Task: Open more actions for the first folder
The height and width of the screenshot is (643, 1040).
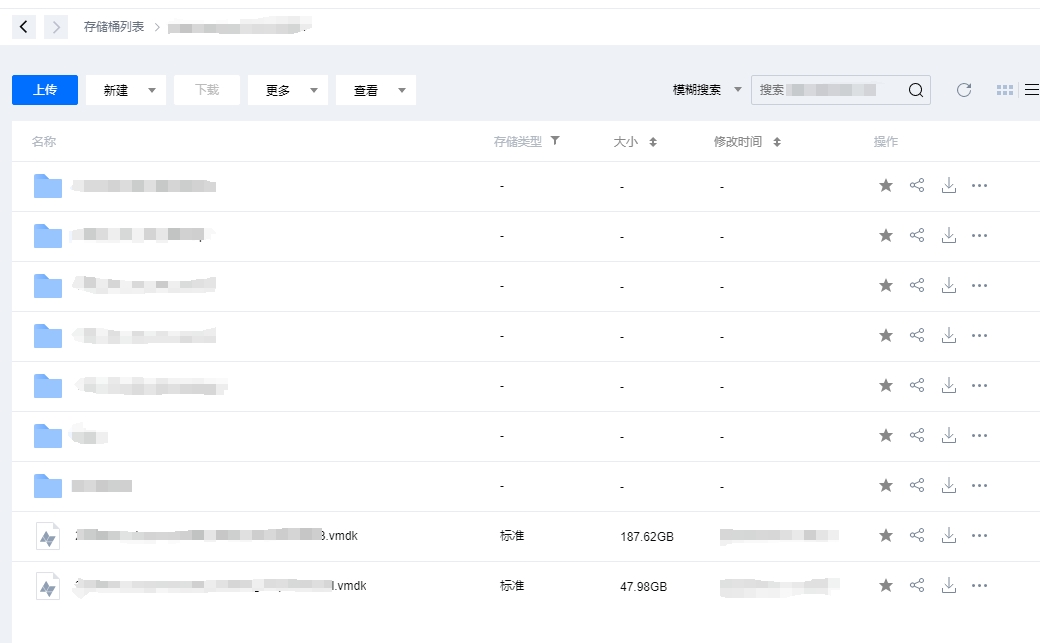Action: 979,186
